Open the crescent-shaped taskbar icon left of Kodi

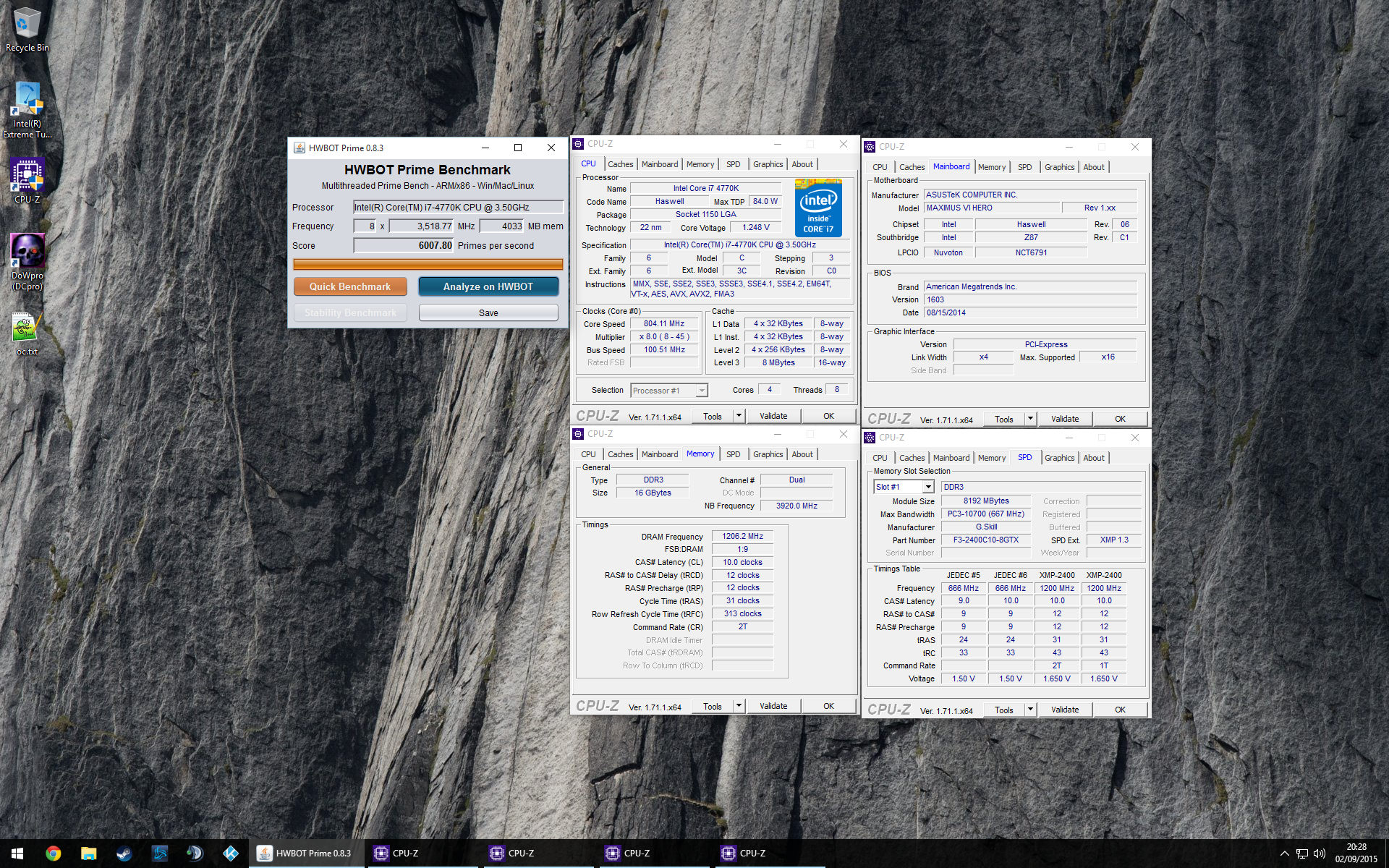pos(195,854)
